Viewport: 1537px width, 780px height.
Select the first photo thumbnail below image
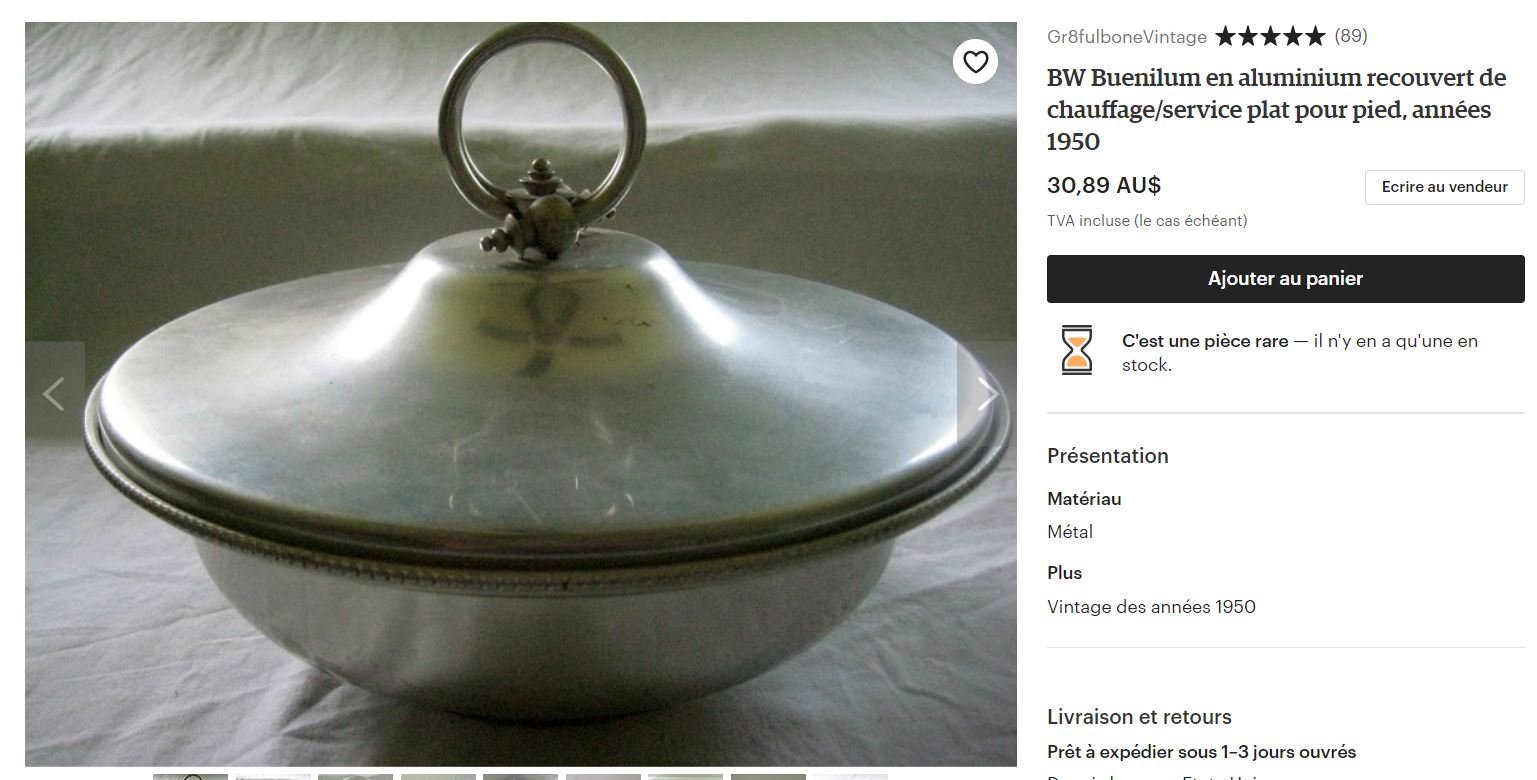(191, 776)
